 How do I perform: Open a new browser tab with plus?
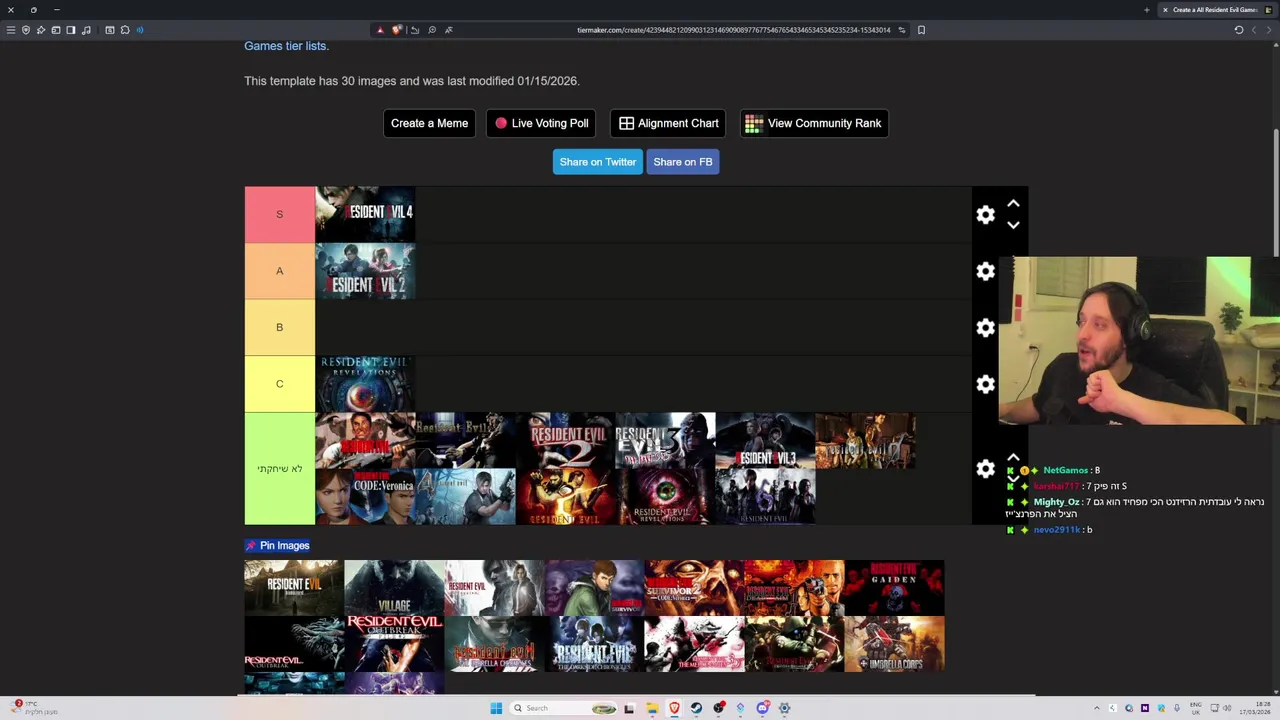point(1147,10)
